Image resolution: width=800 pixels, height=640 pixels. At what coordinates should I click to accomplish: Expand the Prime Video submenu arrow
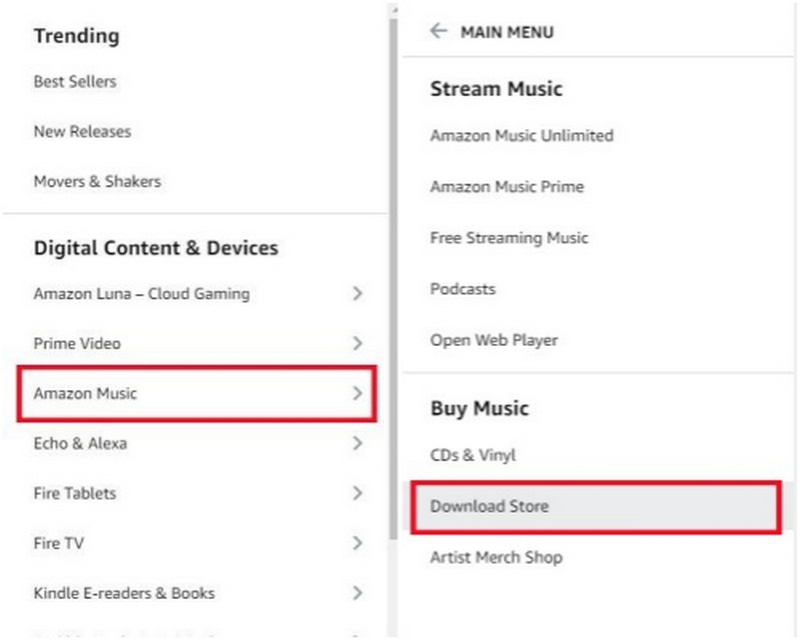358,344
